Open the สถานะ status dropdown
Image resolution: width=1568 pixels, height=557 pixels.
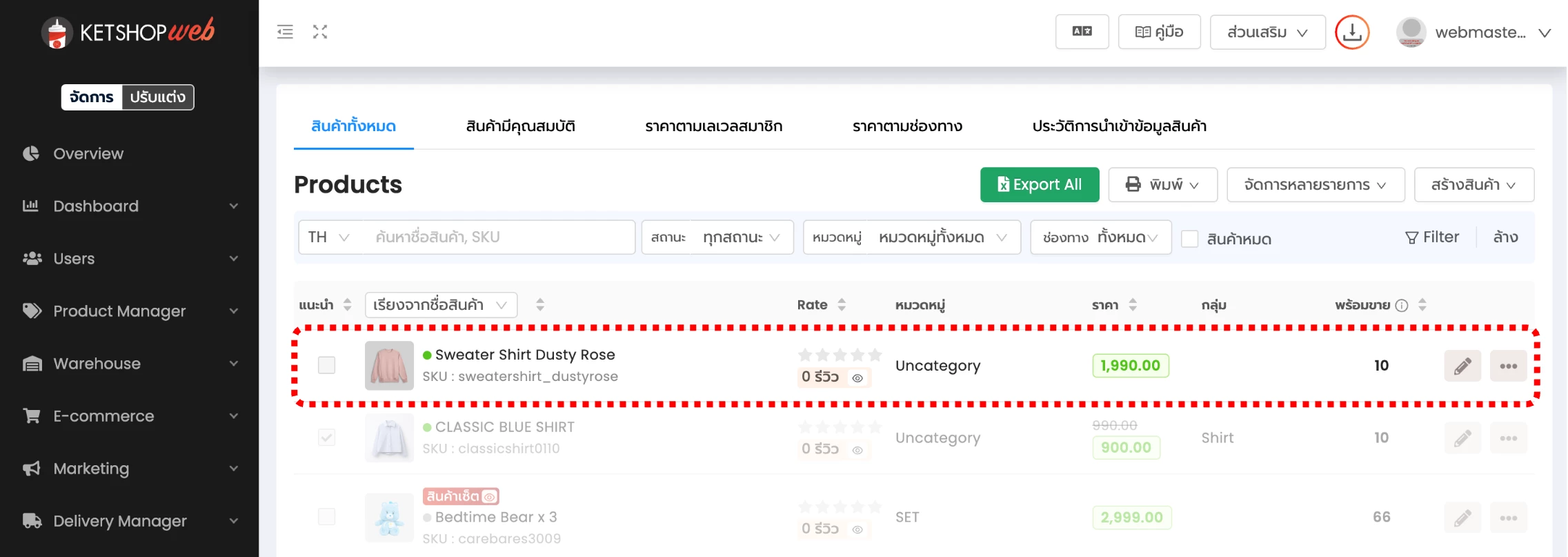point(741,237)
